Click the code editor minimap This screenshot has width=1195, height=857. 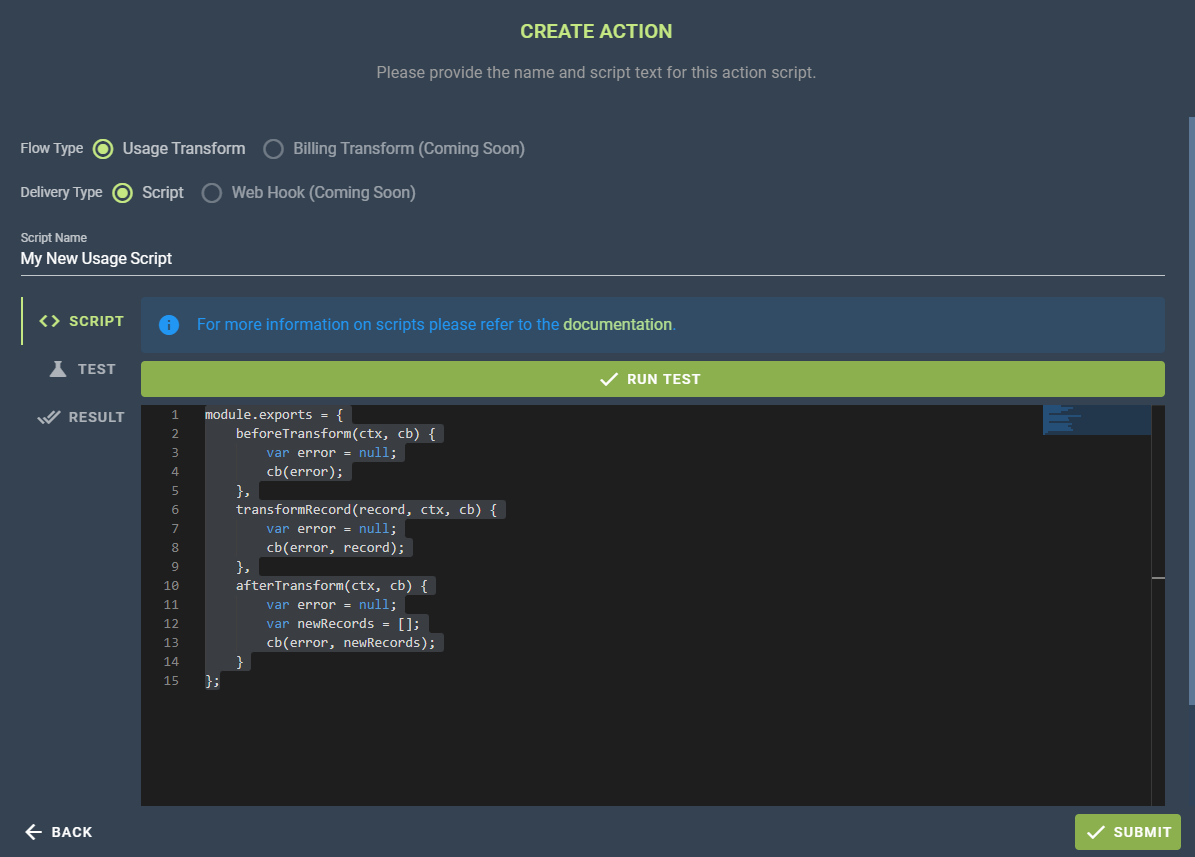(x=1096, y=420)
